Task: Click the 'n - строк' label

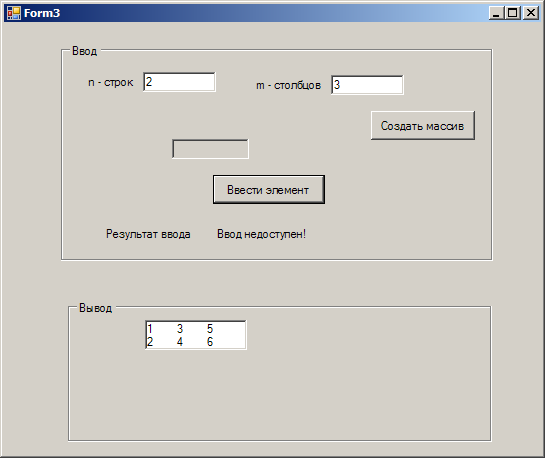Action: coord(111,82)
